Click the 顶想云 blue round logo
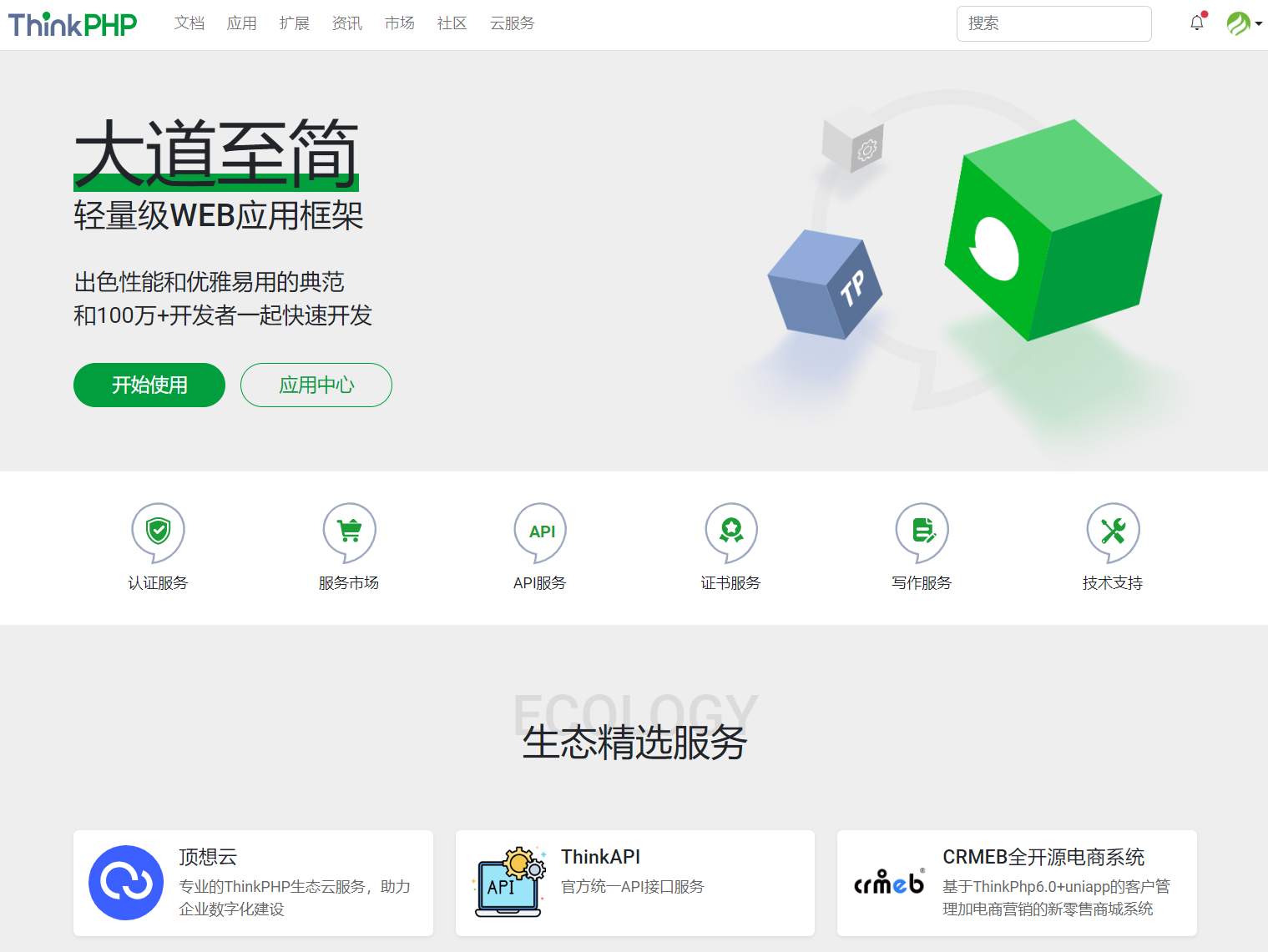The width and height of the screenshot is (1268, 952). pyautogui.click(x=126, y=883)
